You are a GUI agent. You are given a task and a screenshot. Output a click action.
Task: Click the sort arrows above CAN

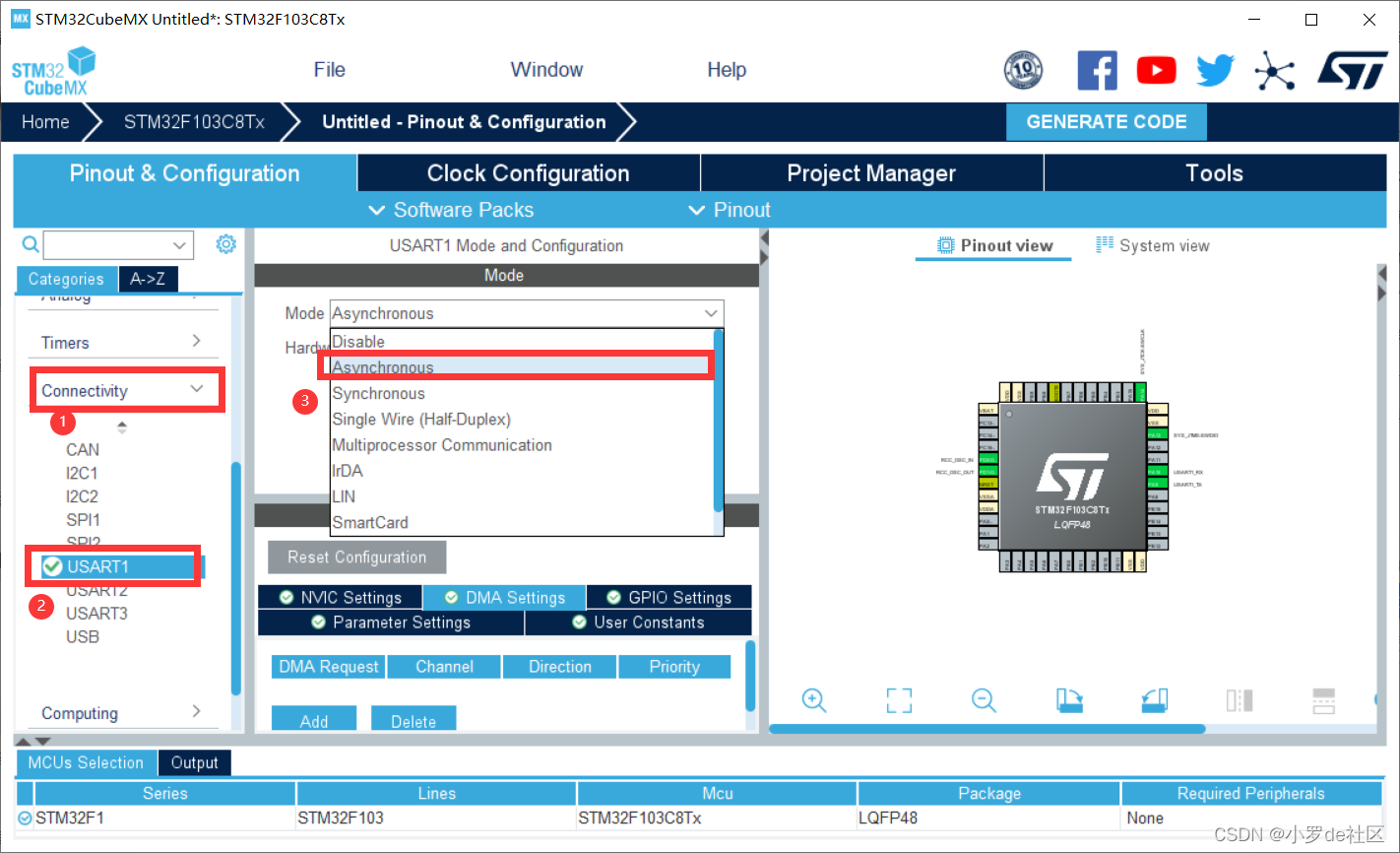(122, 427)
